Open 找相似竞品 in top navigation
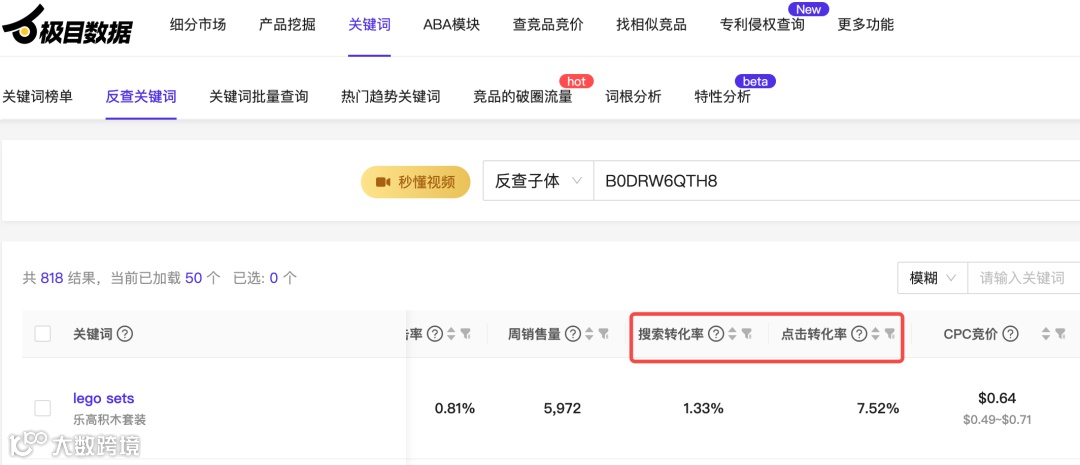The image size is (1080, 465). 651,25
